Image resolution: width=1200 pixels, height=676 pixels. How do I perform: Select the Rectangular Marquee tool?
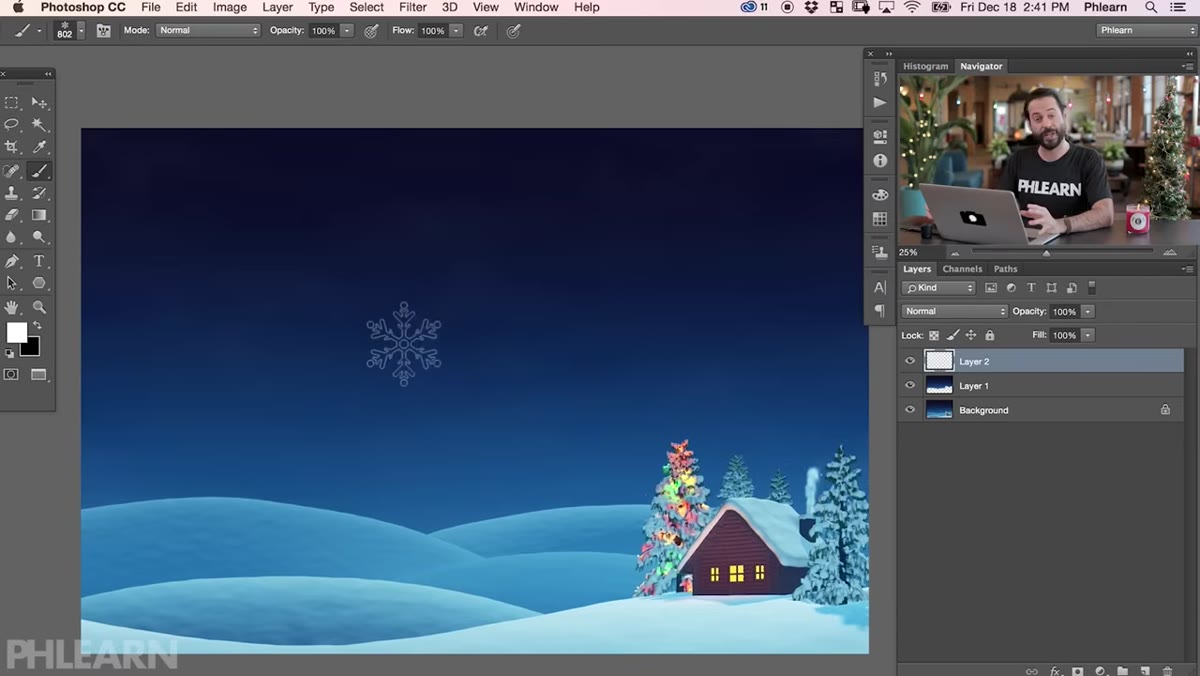click(x=12, y=103)
